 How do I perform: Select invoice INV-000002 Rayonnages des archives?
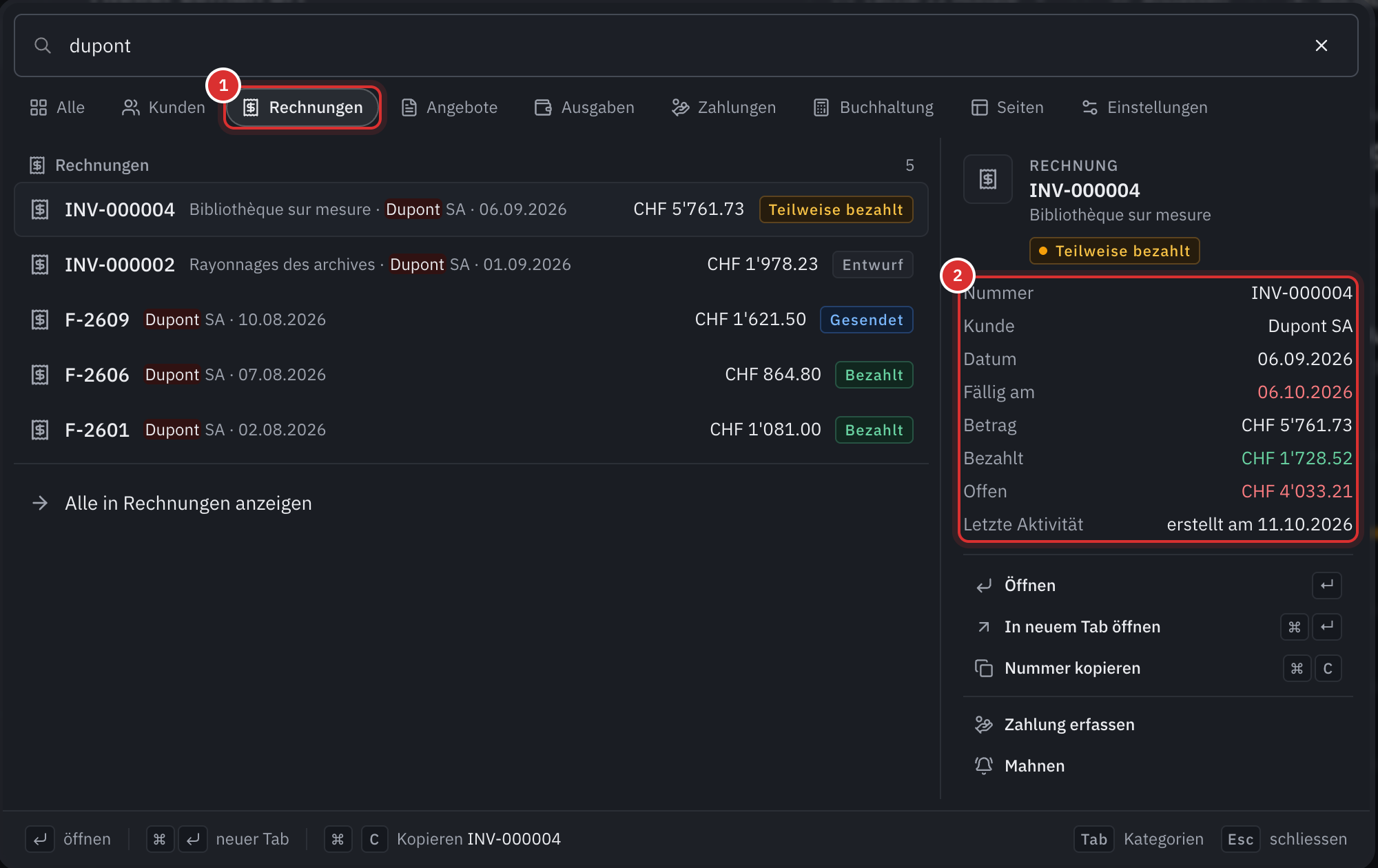(x=471, y=265)
